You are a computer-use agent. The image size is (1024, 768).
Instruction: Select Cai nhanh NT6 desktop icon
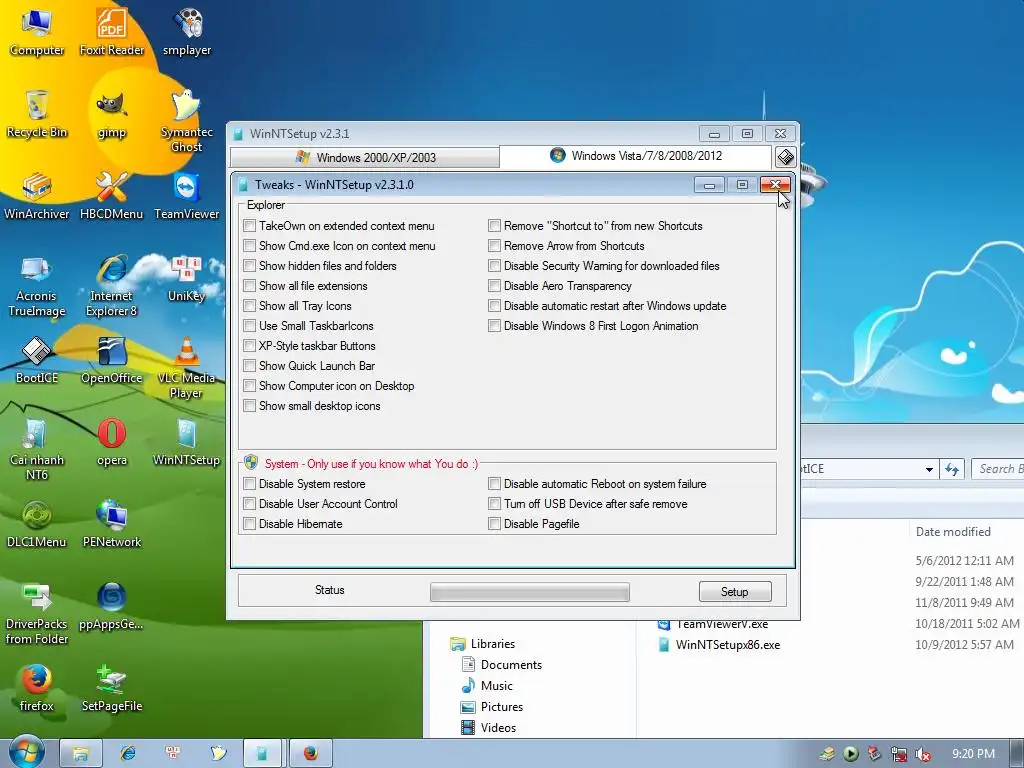coord(37,449)
